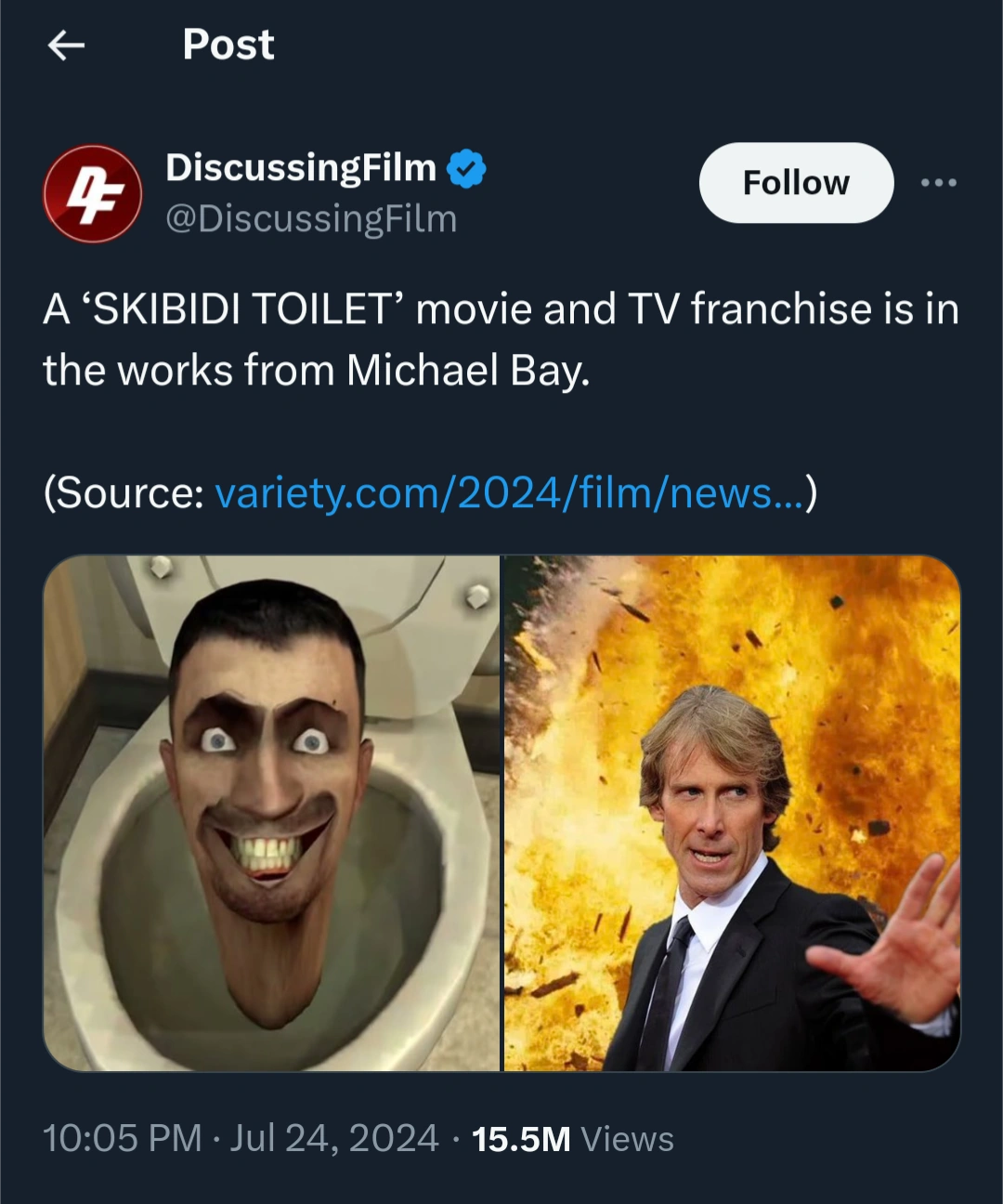View the Skibidi Toilet image
The height and width of the screenshot is (1204, 1003).
point(271,813)
